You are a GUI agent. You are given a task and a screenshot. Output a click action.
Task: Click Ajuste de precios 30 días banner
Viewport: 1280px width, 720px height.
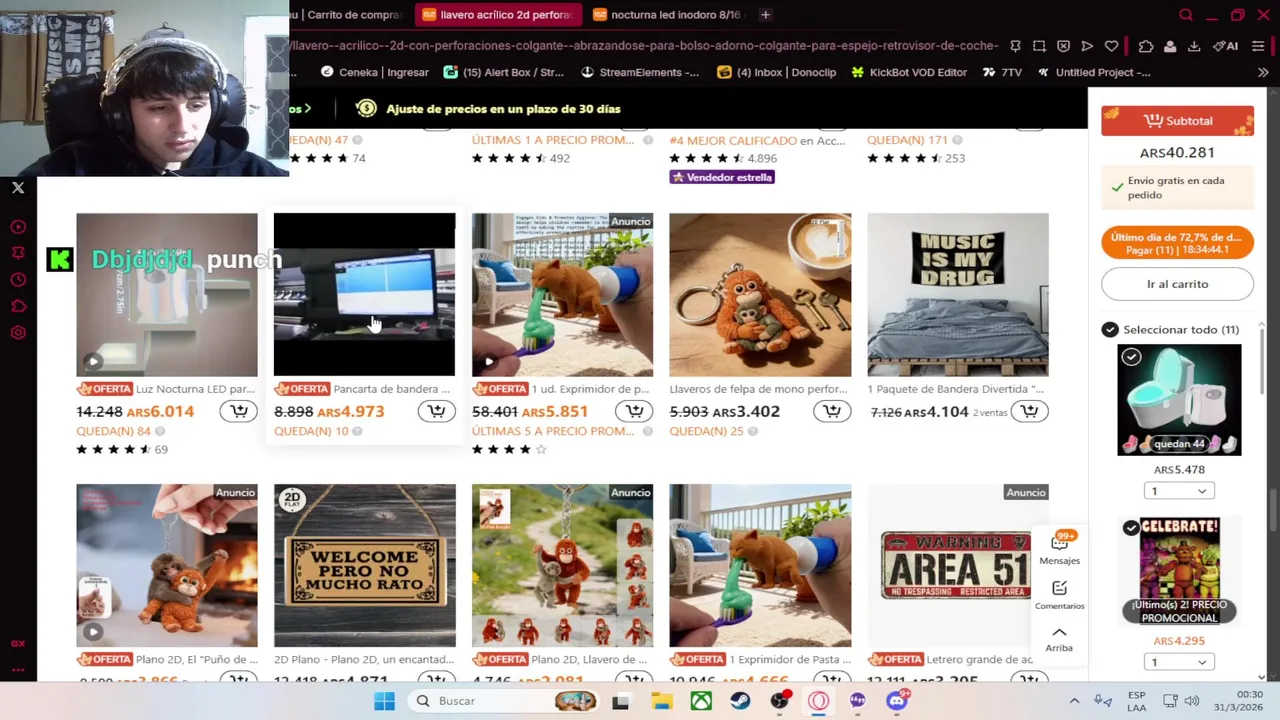(x=490, y=109)
